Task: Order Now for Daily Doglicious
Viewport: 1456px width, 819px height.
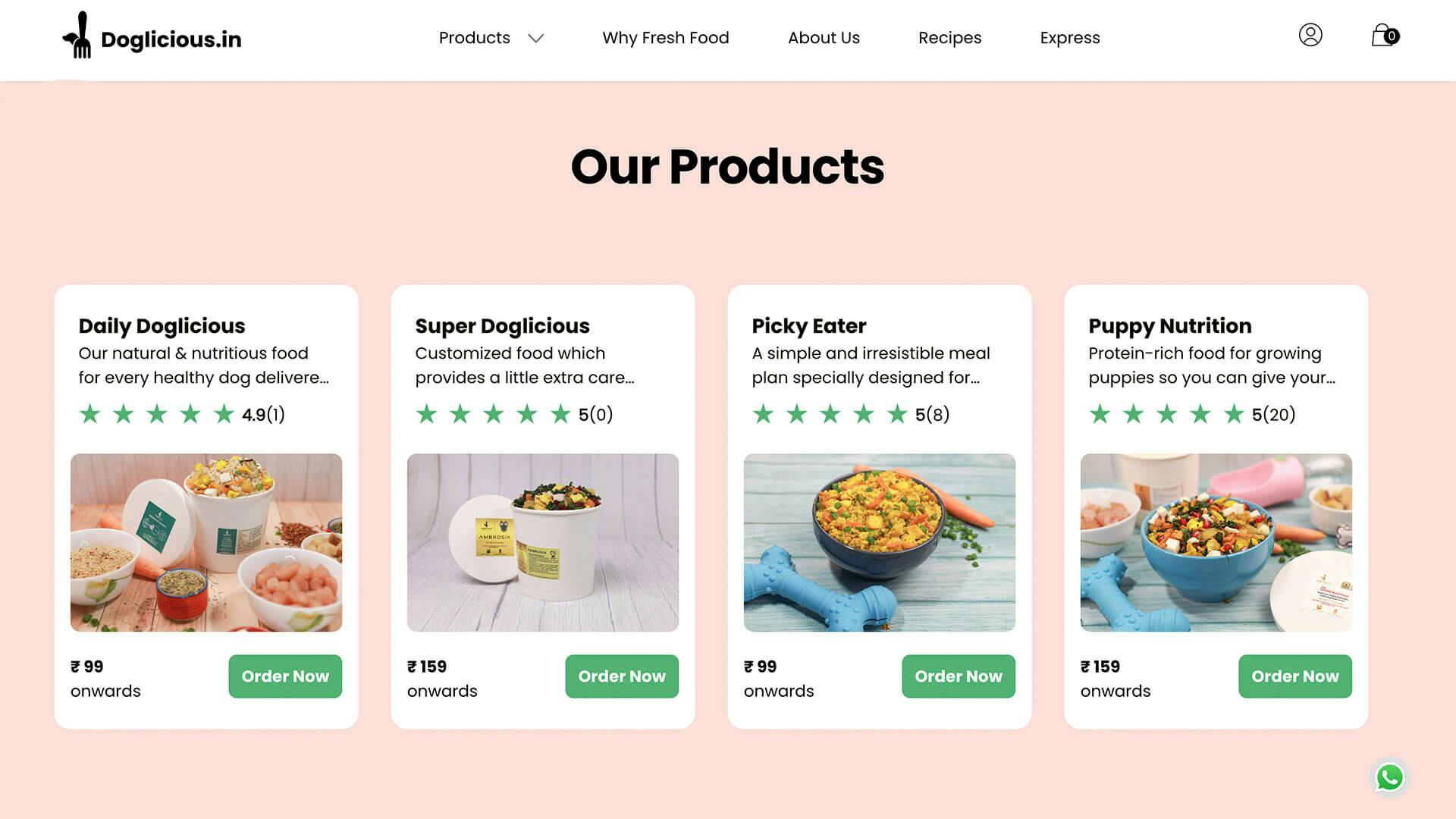Action: [x=285, y=676]
